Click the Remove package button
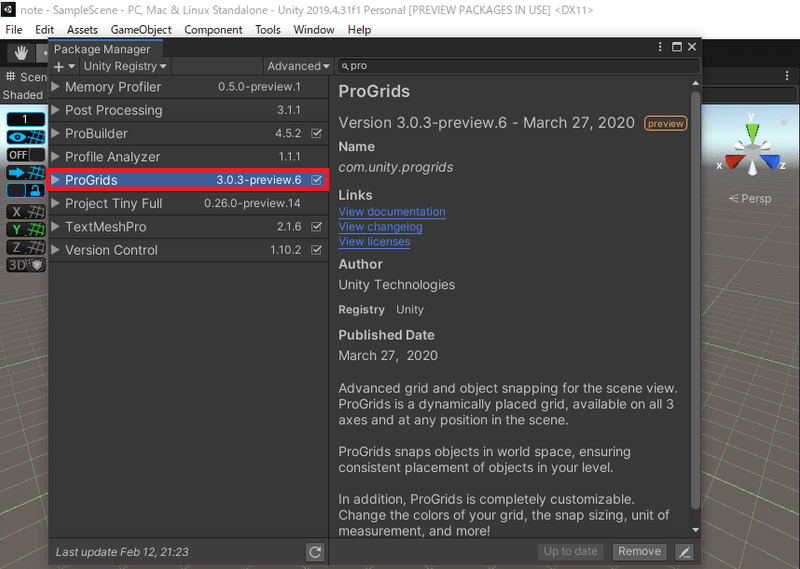Screen dimensions: 800x569 pos(639,551)
